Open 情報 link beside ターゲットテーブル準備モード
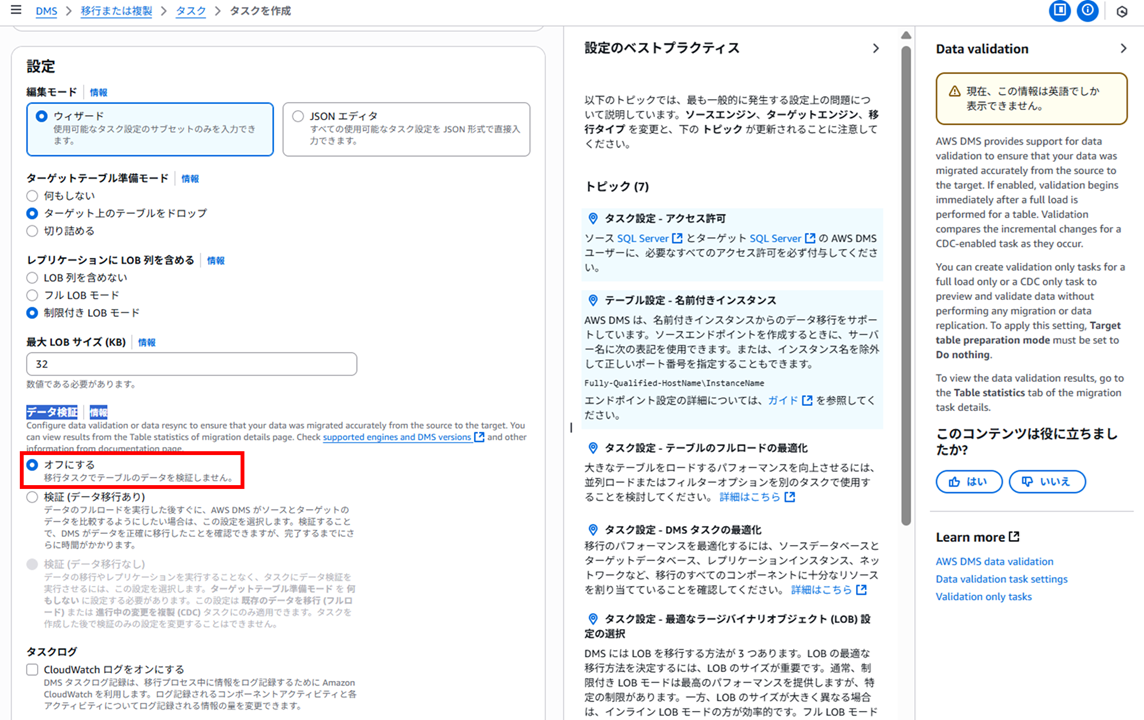The width and height of the screenshot is (1144, 720). click(x=190, y=179)
